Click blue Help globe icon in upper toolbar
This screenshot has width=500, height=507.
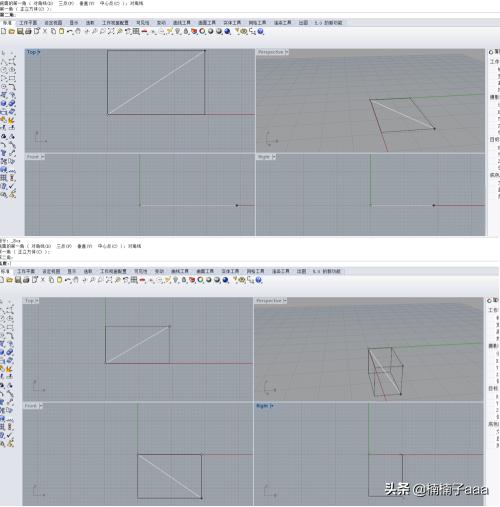(261, 31)
